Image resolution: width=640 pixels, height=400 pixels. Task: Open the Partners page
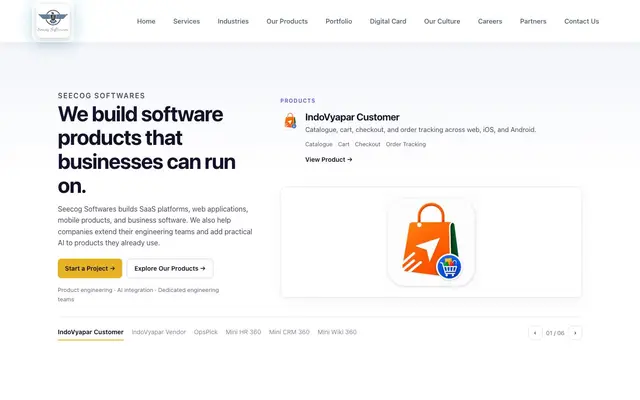[533, 21]
